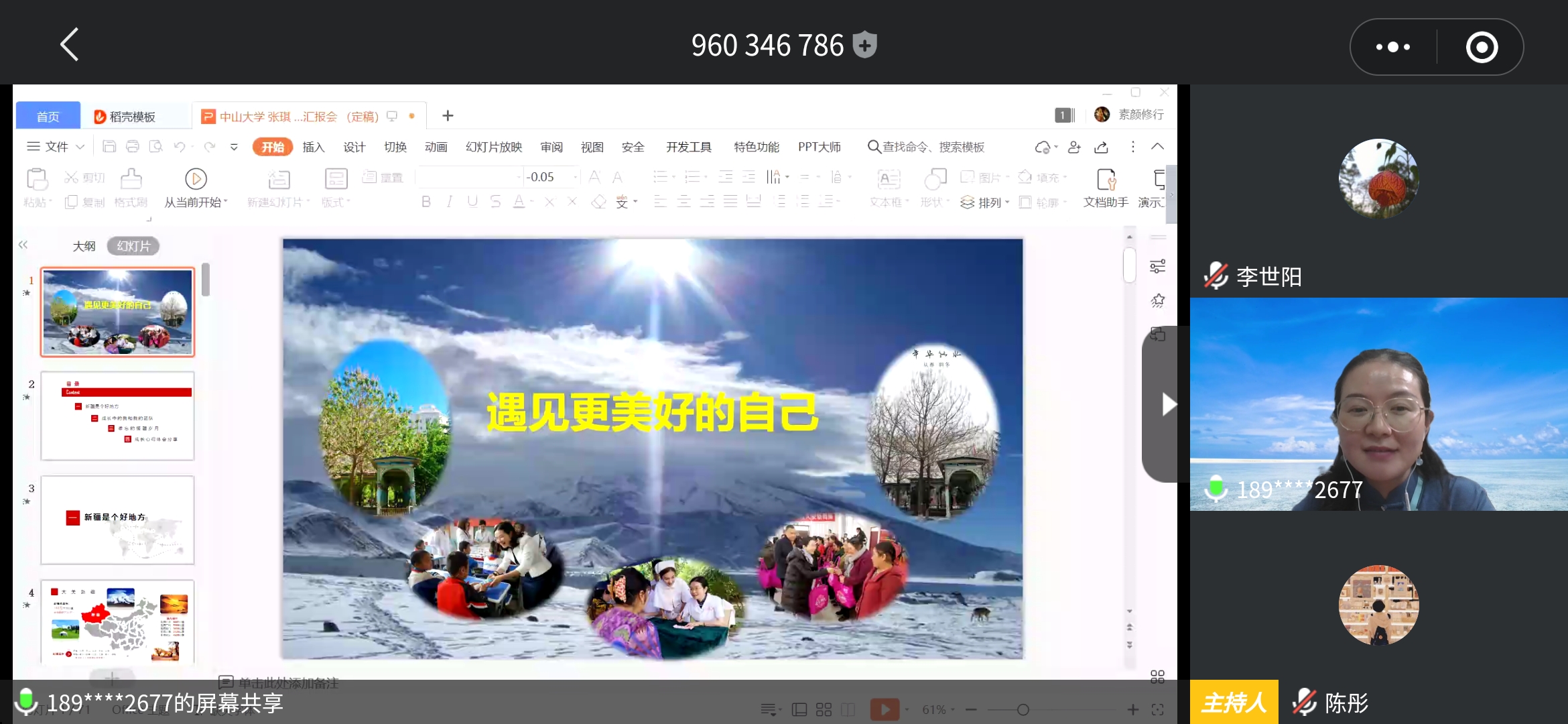Click the 文档助手 button
The image size is (1568, 724).
(1106, 188)
